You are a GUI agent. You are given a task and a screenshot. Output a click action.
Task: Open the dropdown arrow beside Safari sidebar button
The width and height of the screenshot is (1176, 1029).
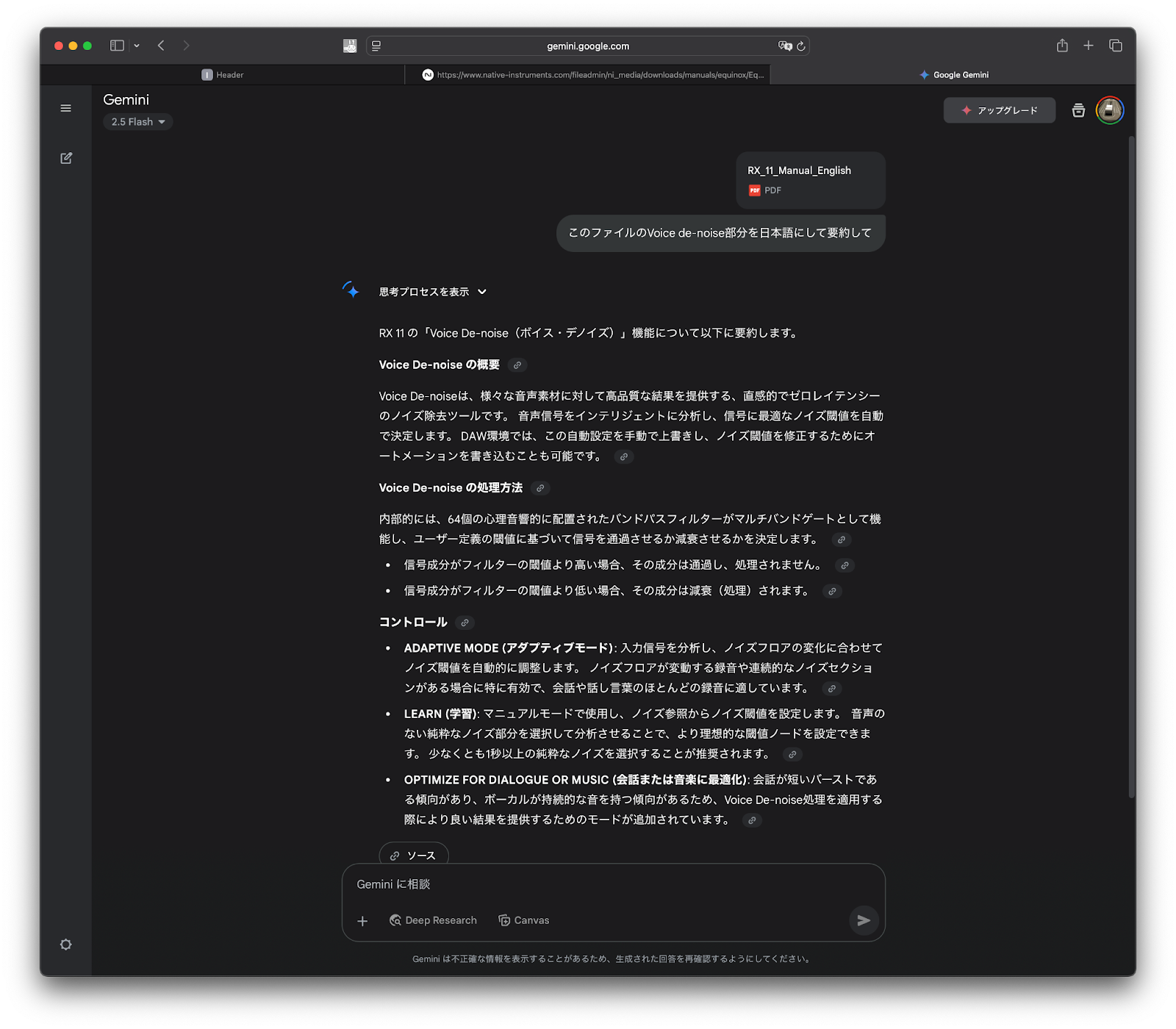click(x=137, y=46)
